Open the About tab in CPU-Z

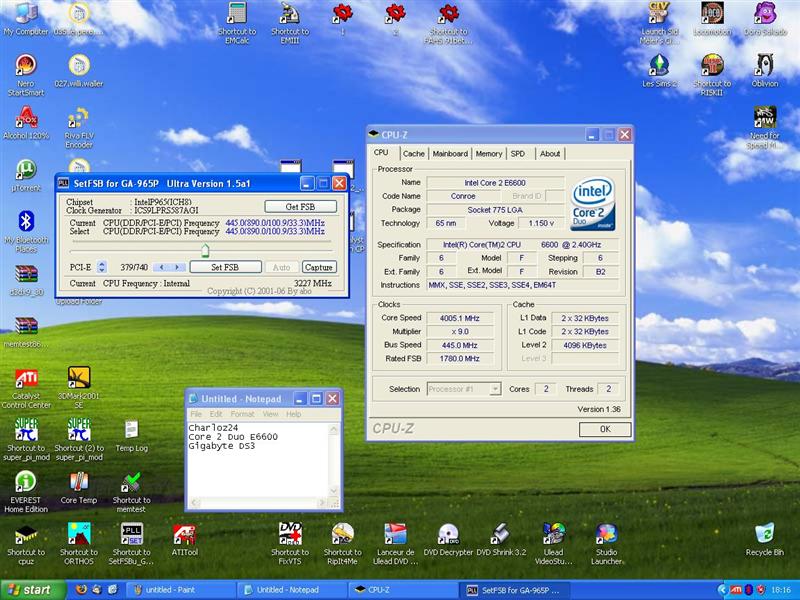tap(549, 154)
